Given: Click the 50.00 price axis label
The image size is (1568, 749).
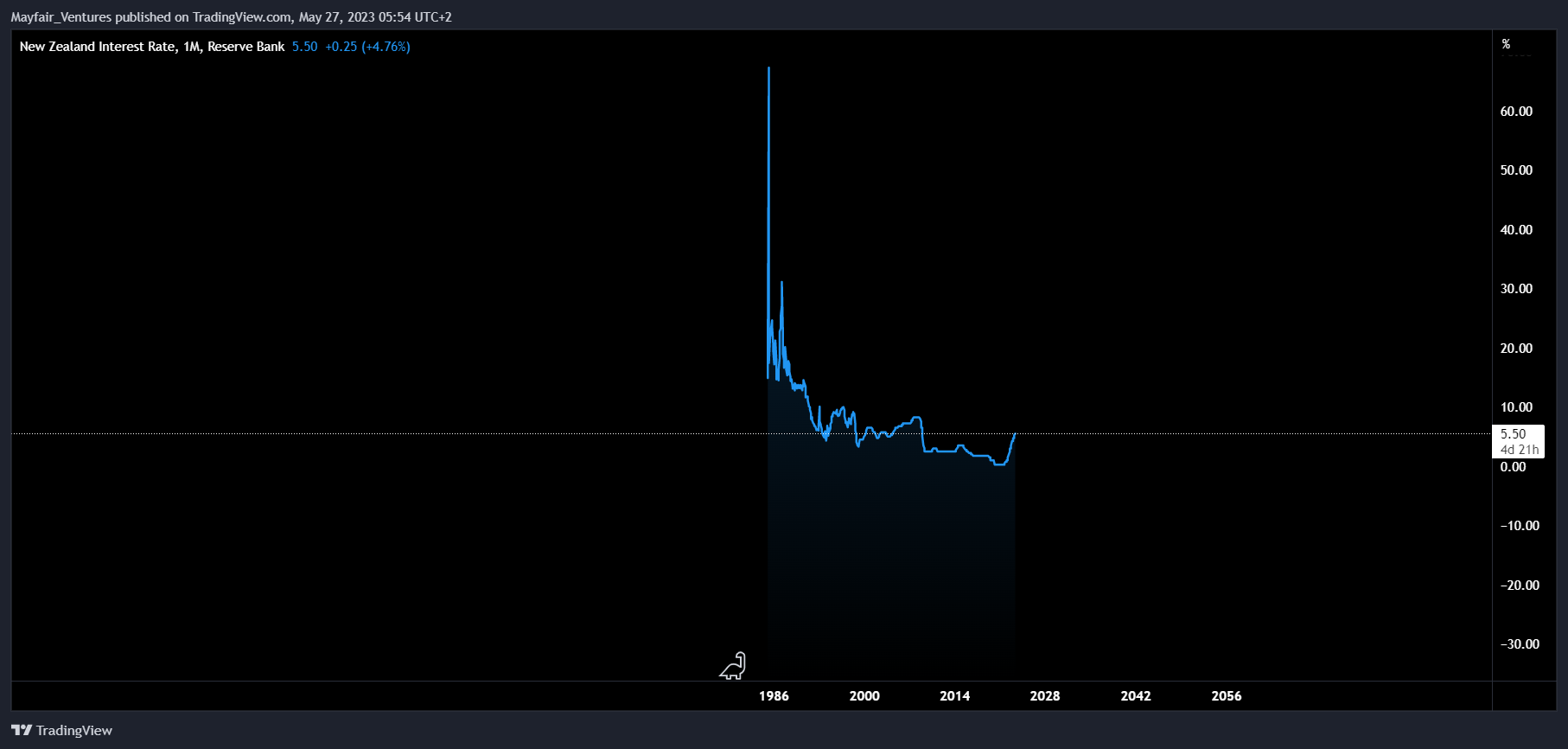Looking at the screenshot, I should [1516, 170].
